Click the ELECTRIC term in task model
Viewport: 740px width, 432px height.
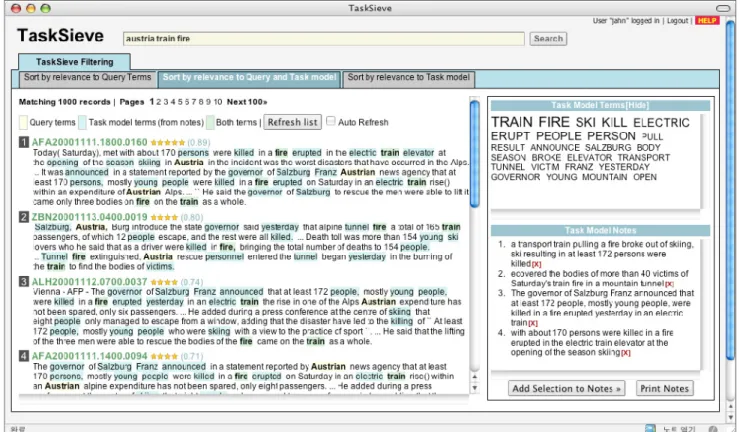[x=661, y=123]
